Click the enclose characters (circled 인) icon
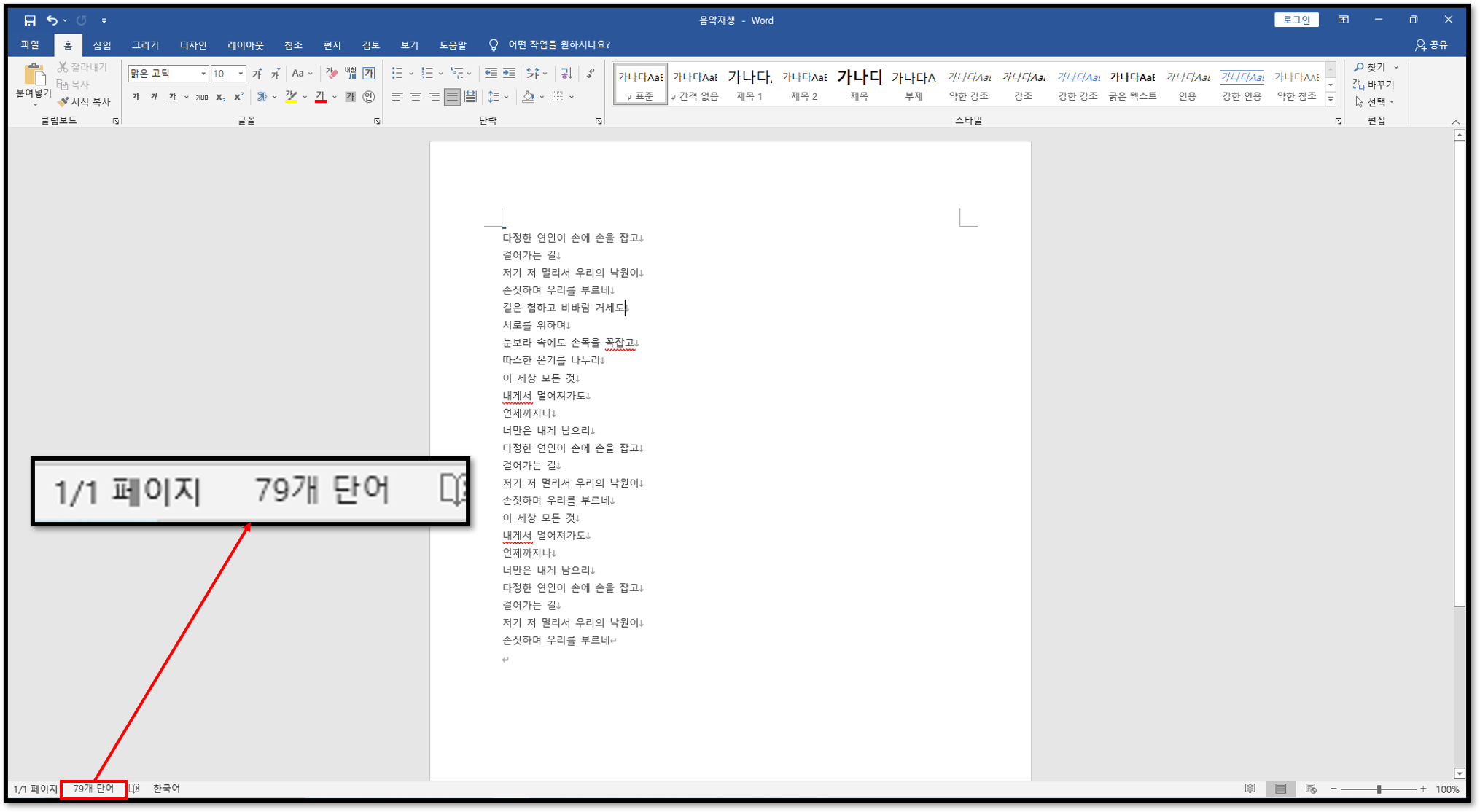 369,96
